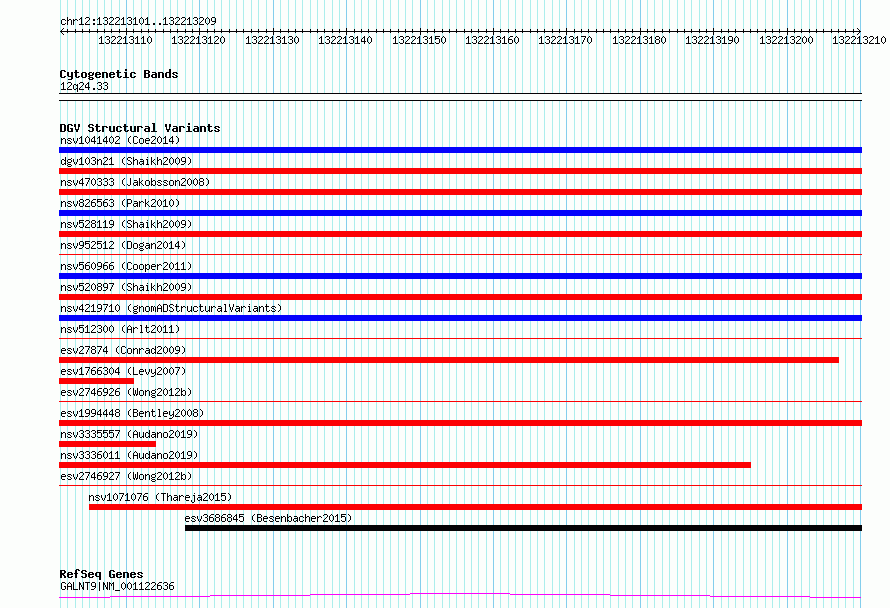Open esv2746927 (Wong2012b) variant label
890x608 pixels.
[x=126, y=476]
